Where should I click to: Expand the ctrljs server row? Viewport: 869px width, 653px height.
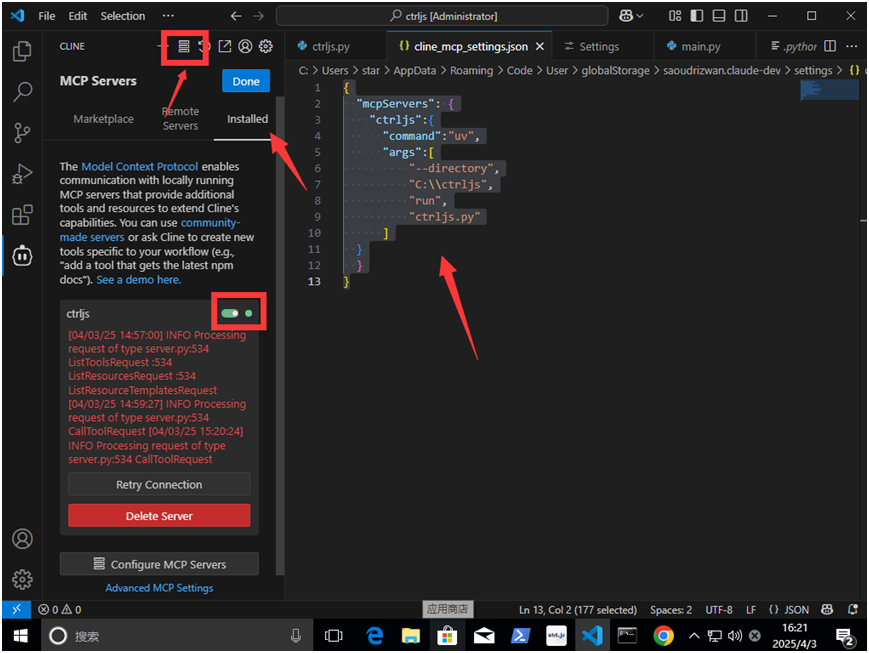tap(159, 314)
